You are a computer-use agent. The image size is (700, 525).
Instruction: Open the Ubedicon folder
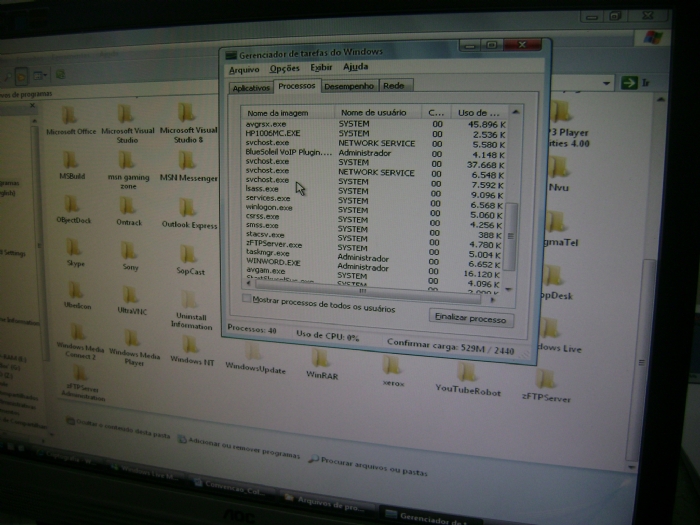click(x=76, y=296)
